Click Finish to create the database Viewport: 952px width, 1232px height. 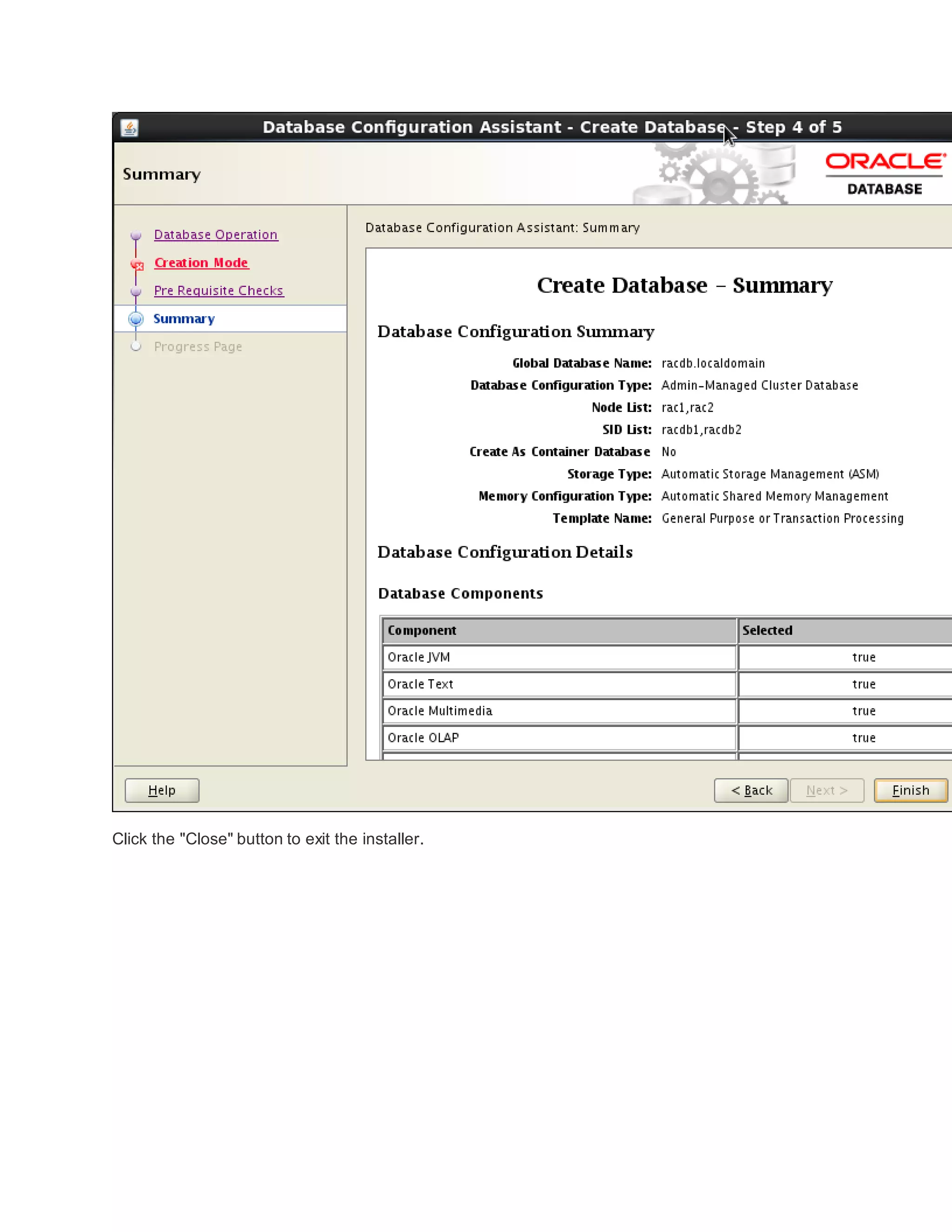coord(911,790)
